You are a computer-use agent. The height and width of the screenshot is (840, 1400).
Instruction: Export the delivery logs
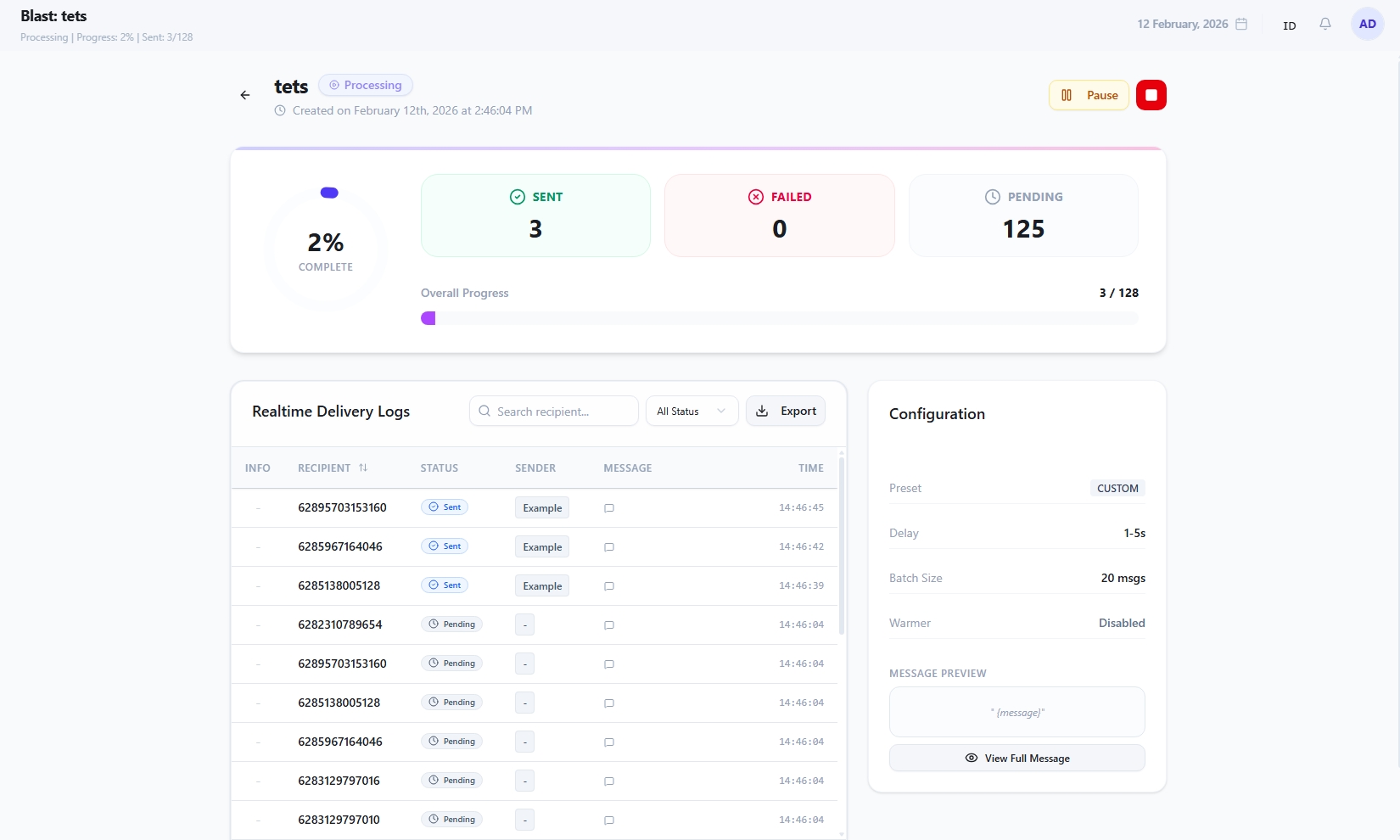pyautogui.click(x=786, y=412)
